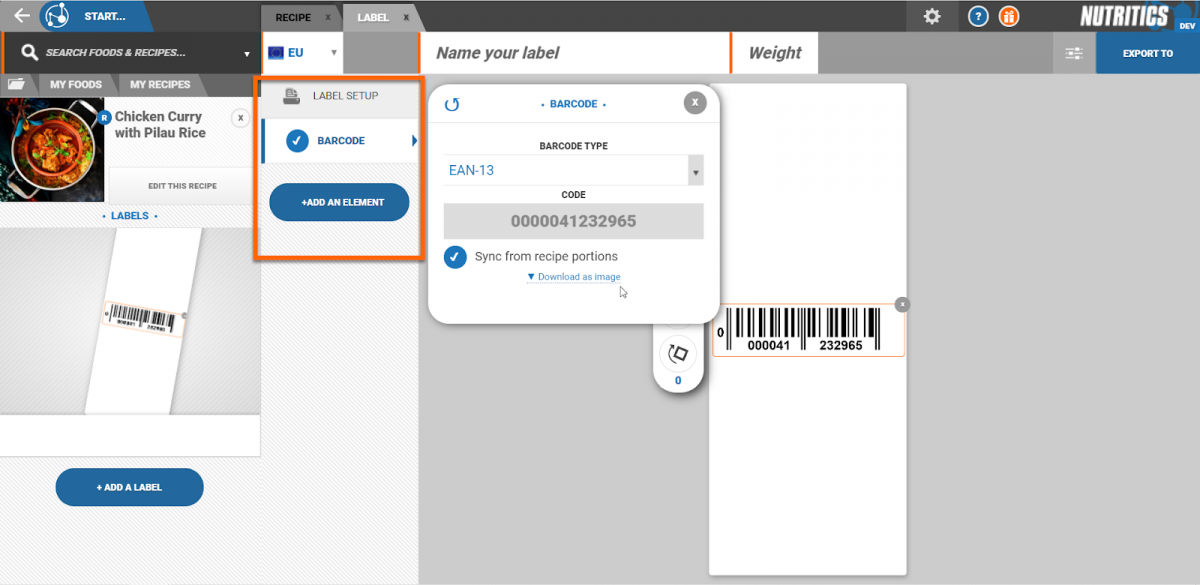The width and height of the screenshot is (1200, 585).
Task: Toggle Sync from recipe portions checkbox
Action: click(x=456, y=257)
